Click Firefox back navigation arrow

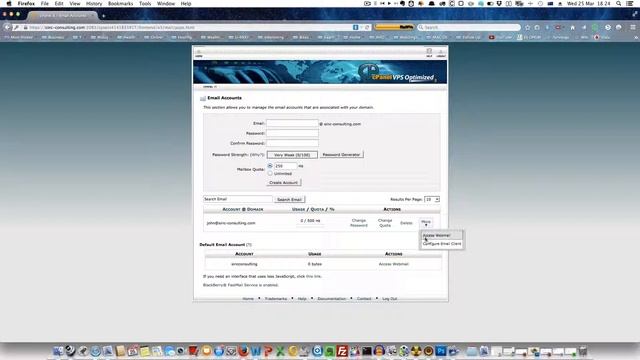pyautogui.click(x=7, y=27)
